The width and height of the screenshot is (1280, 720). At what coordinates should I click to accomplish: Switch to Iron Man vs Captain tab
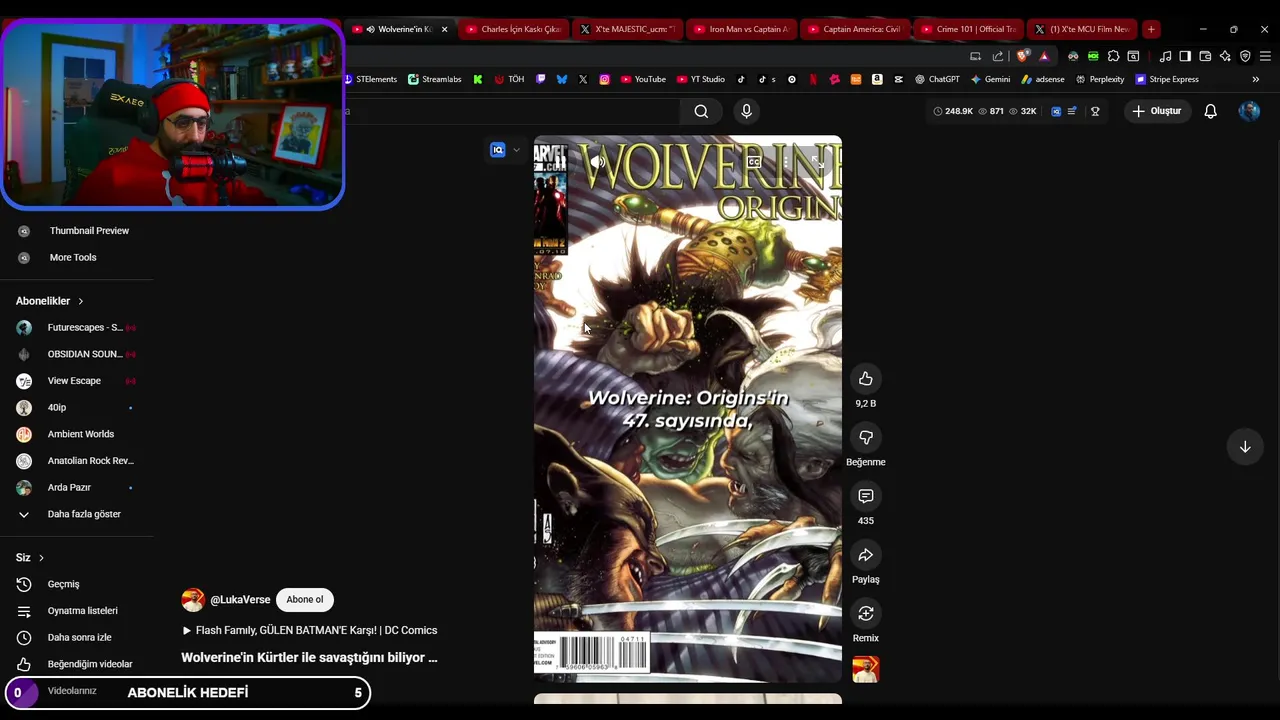(x=743, y=29)
